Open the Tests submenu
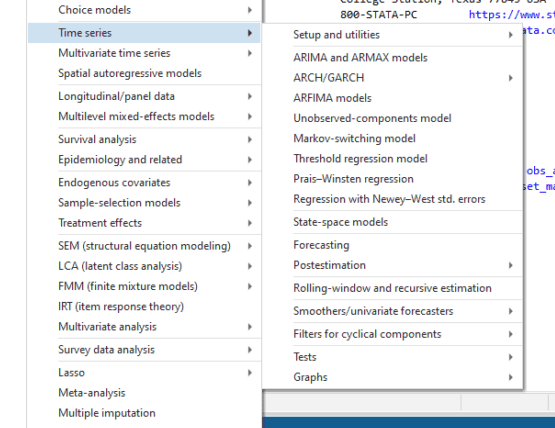This screenshot has width=555, height=428. [393, 357]
